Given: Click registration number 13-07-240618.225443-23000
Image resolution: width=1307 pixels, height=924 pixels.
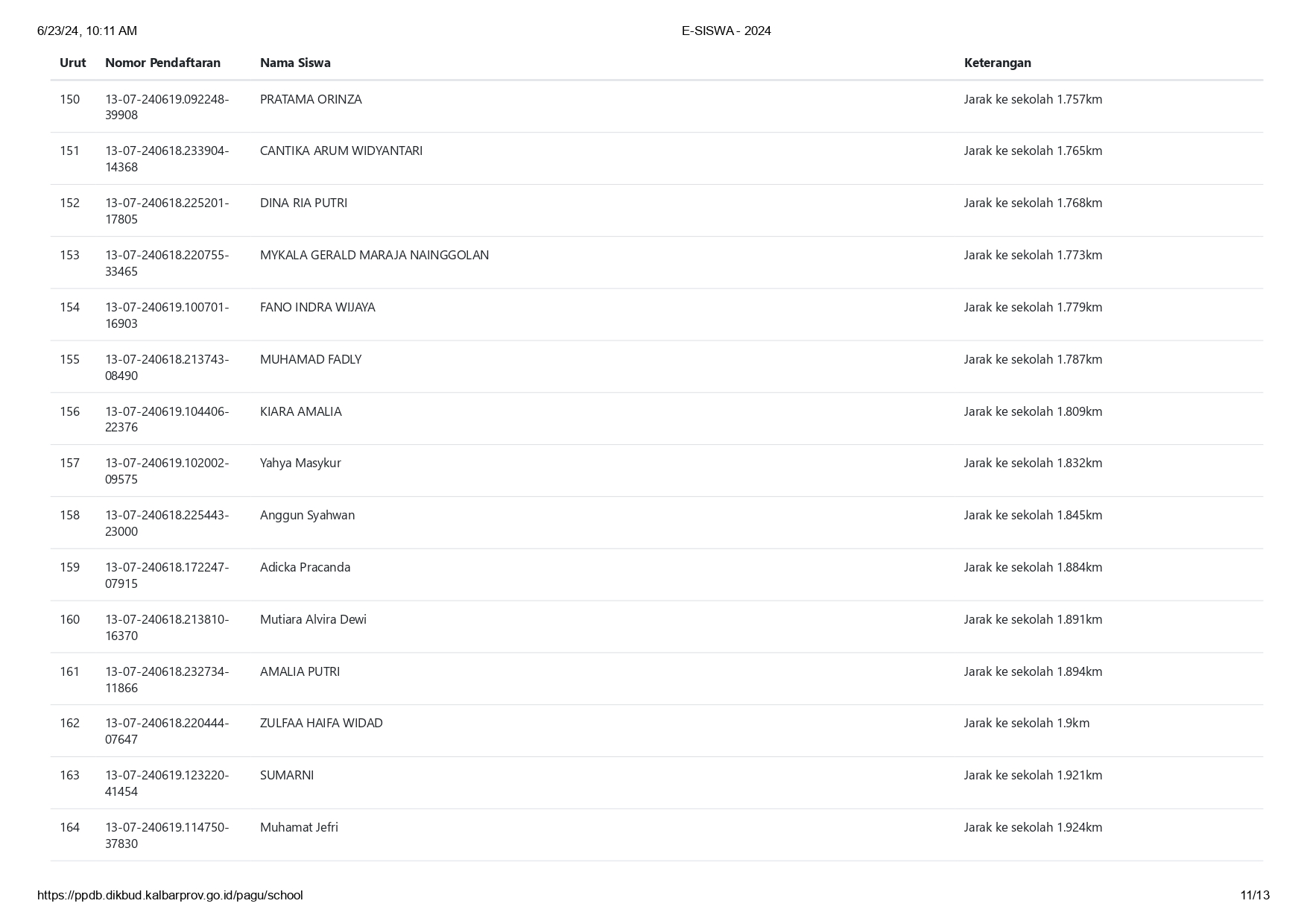Looking at the screenshot, I should 167,523.
